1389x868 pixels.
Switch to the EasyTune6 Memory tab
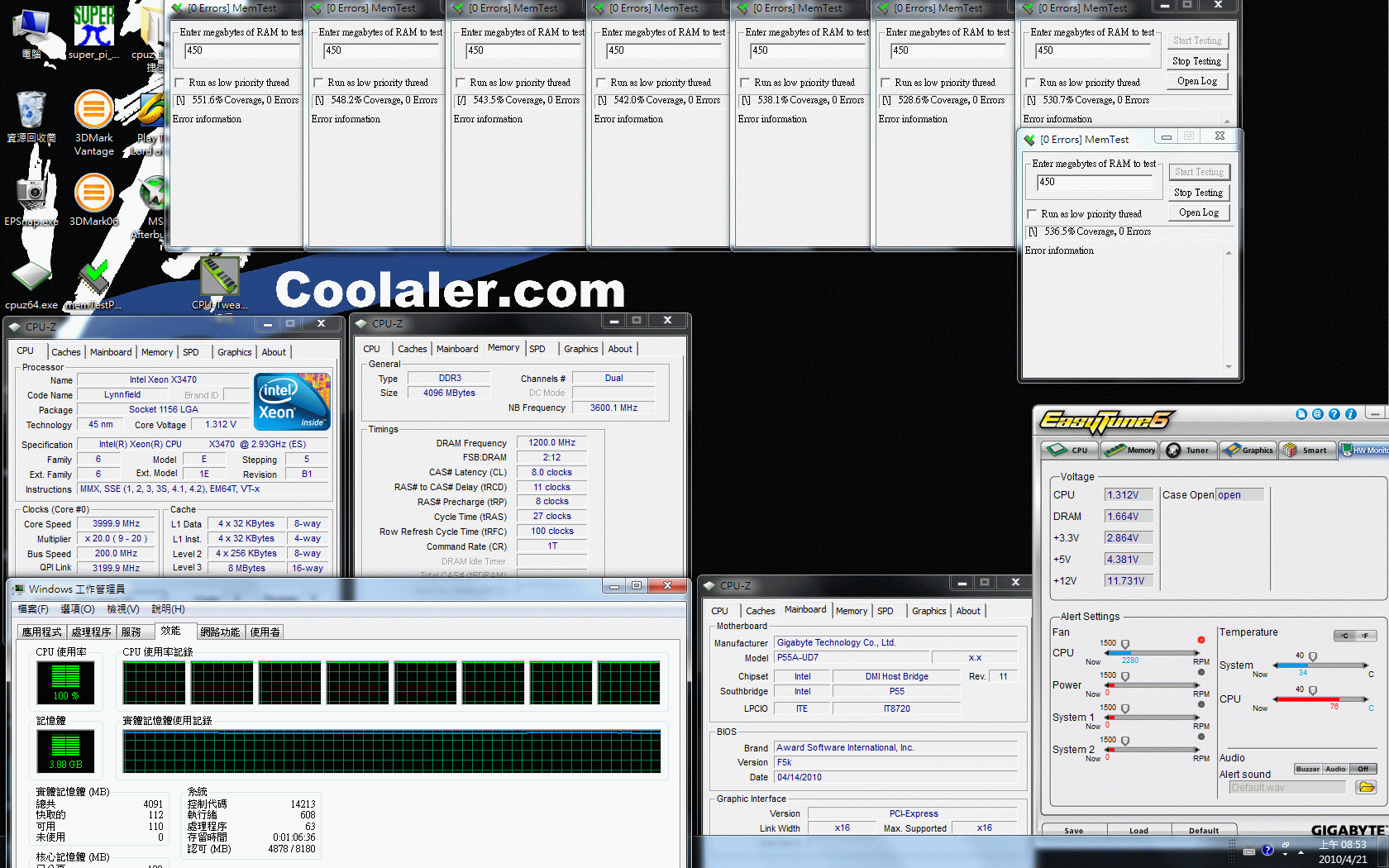pyautogui.click(x=1130, y=450)
